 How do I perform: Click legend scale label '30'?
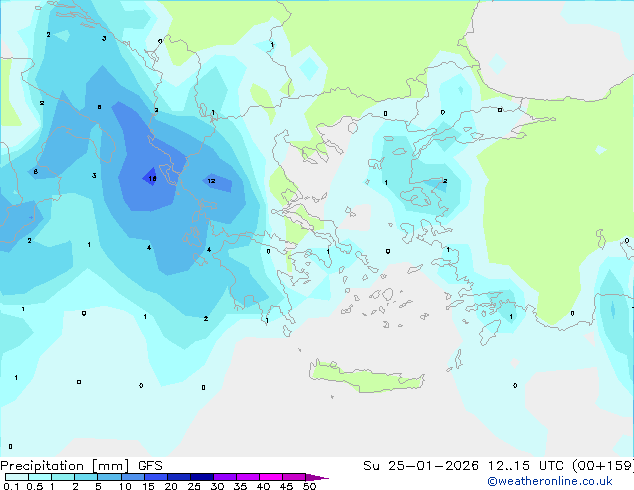pos(217,486)
